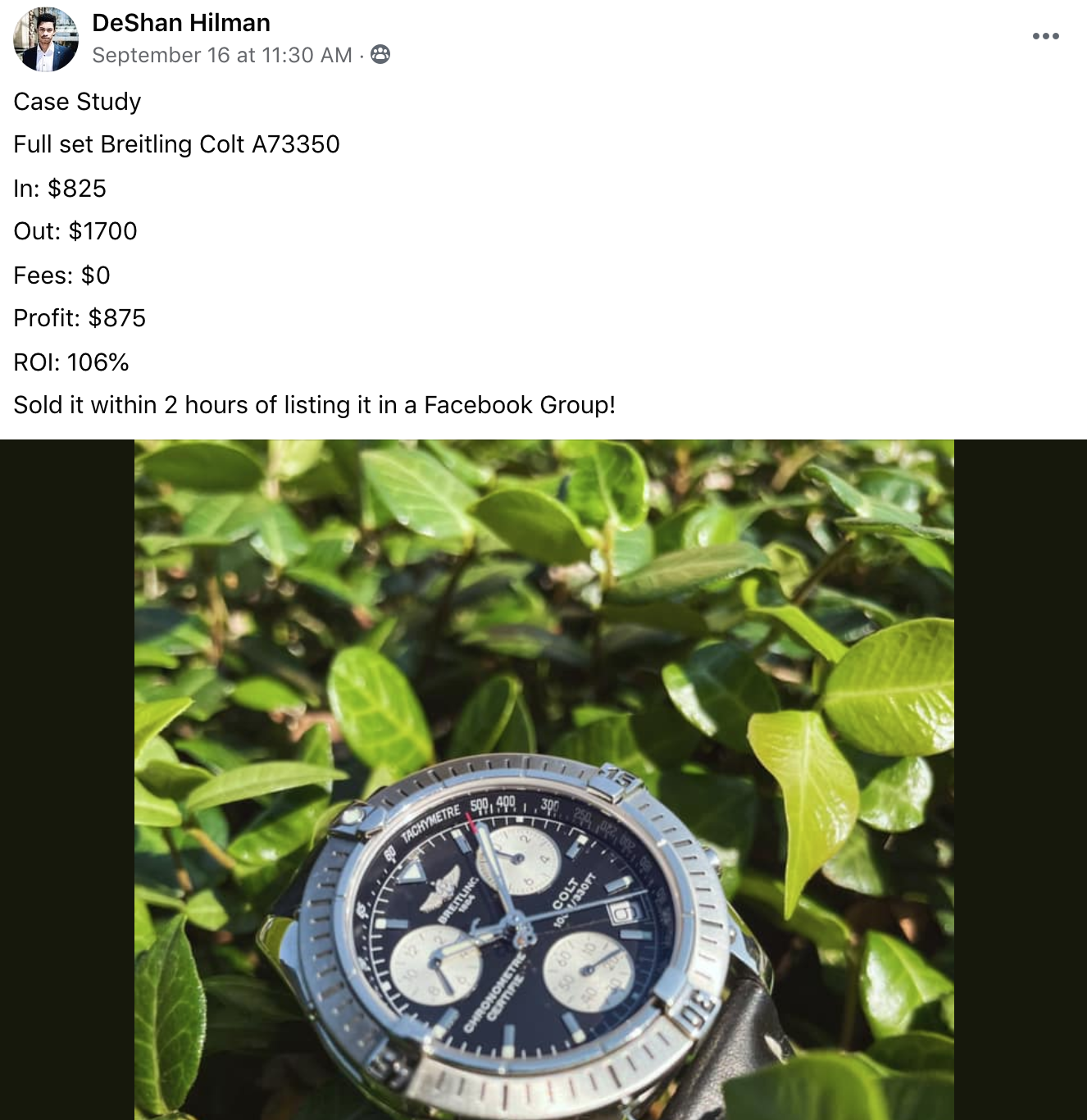Image resolution: width=1087 pixels, height=1120 pixels.
Task: Click the 'ROI: 106%' line
Action: tap(71, 362)
